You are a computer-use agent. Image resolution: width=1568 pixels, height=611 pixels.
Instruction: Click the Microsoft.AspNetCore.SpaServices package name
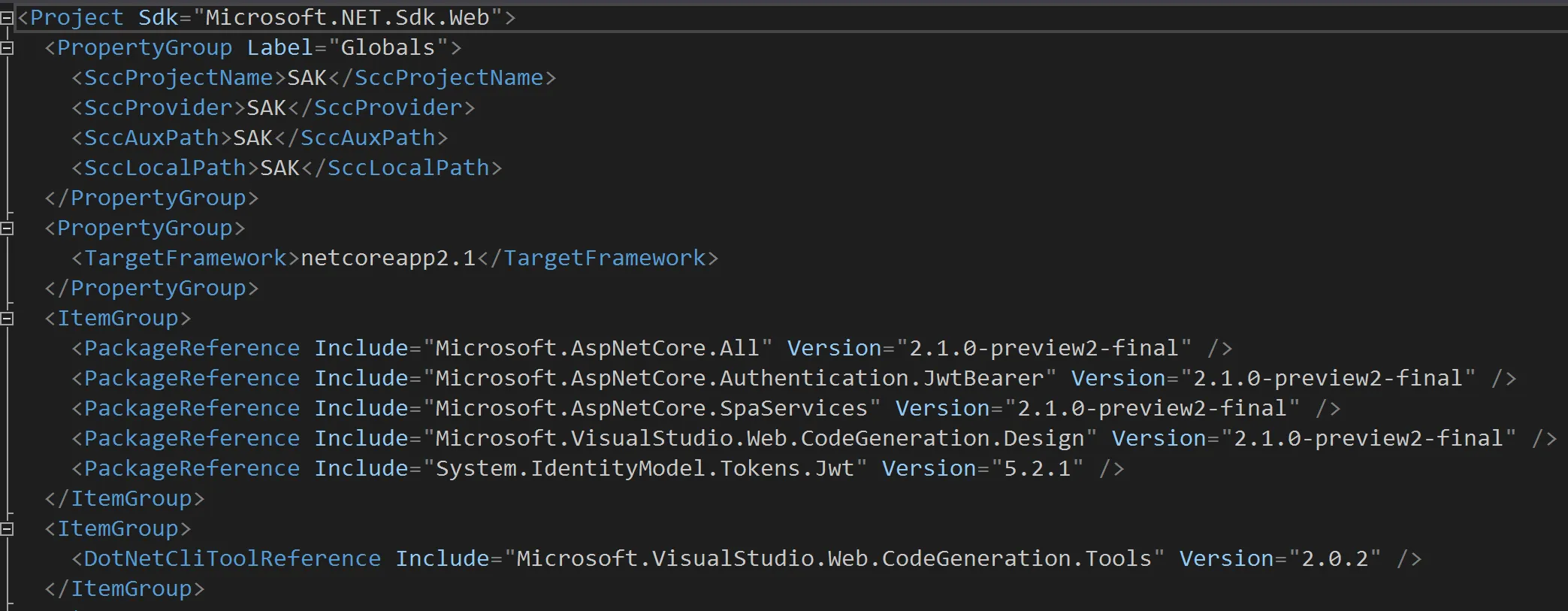(x=651, y=408)
